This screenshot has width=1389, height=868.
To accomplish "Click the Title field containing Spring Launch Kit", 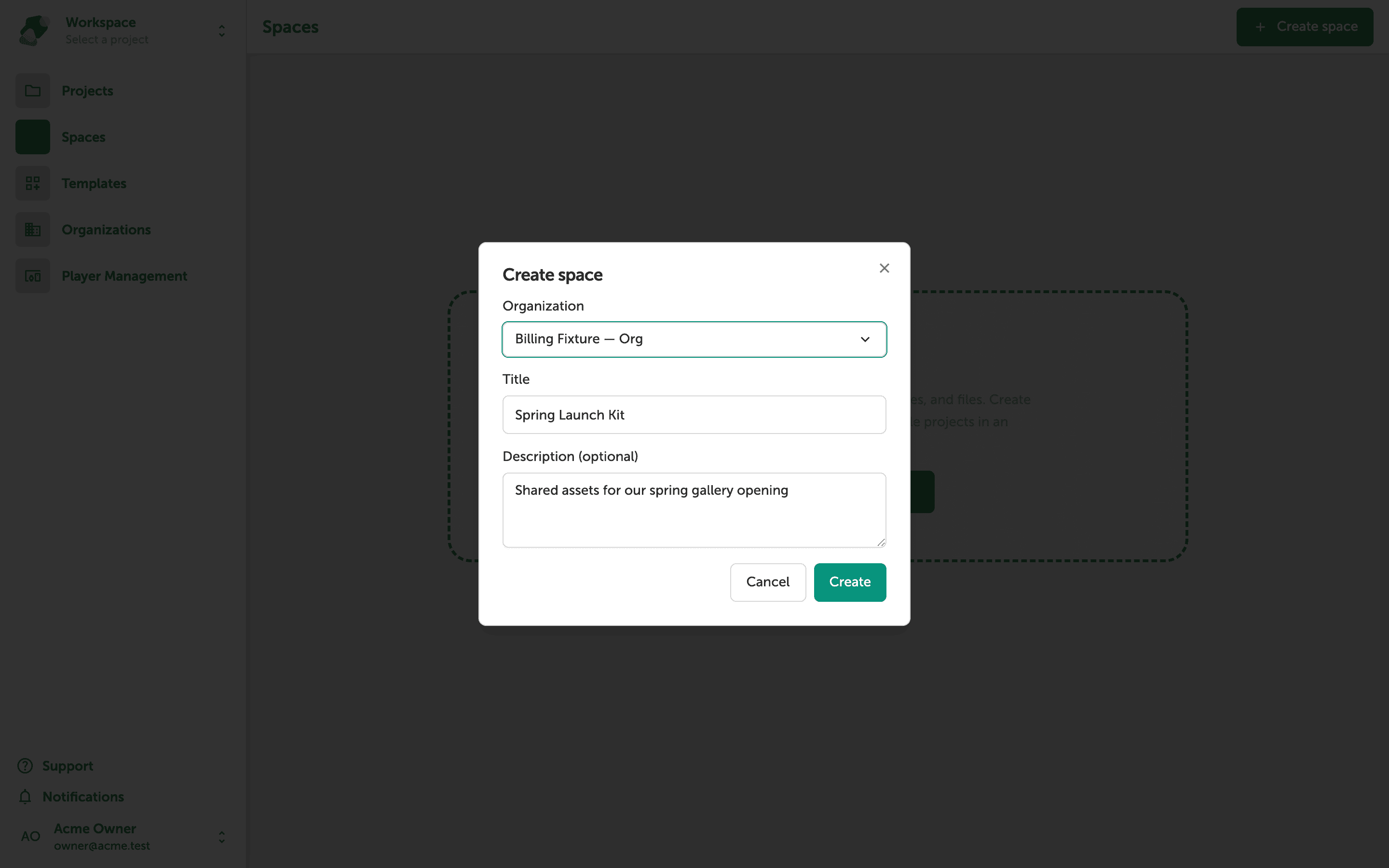I will coord(694,415).
